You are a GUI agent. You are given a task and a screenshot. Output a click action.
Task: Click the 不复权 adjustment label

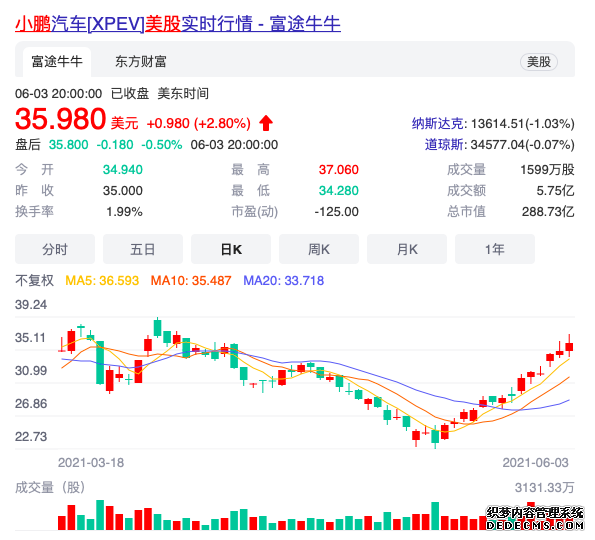coord(35,280)
